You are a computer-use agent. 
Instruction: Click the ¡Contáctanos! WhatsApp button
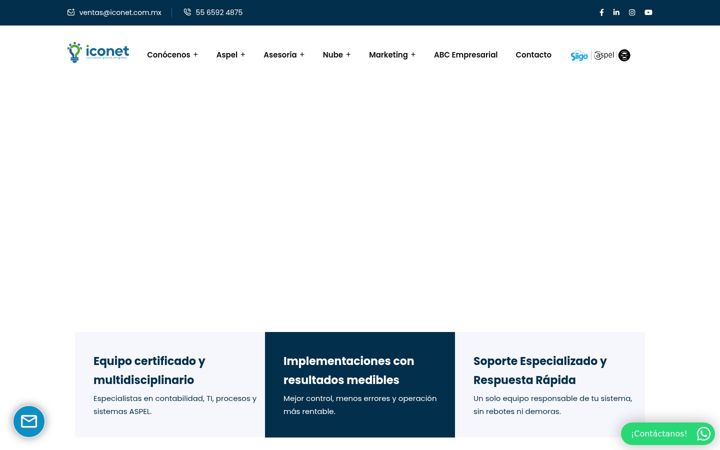point(668,433)
